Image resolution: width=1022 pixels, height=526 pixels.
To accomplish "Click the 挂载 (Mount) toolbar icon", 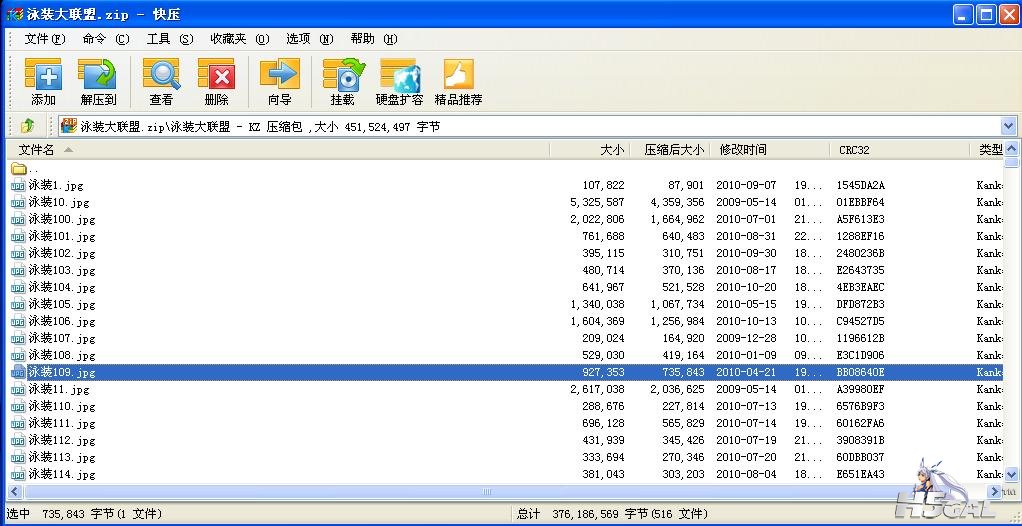I will (x=342, y=76).
